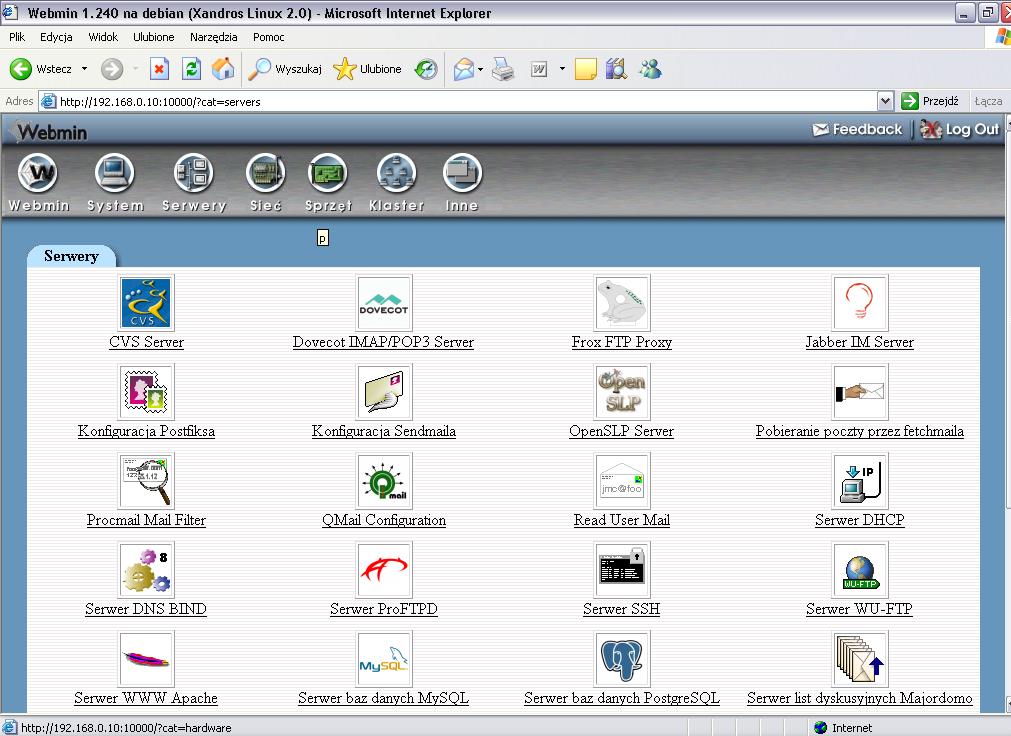The image size is (1011, 736).
Task: Open the Ulubione menu in the menu bar
Action: (153, 37)
